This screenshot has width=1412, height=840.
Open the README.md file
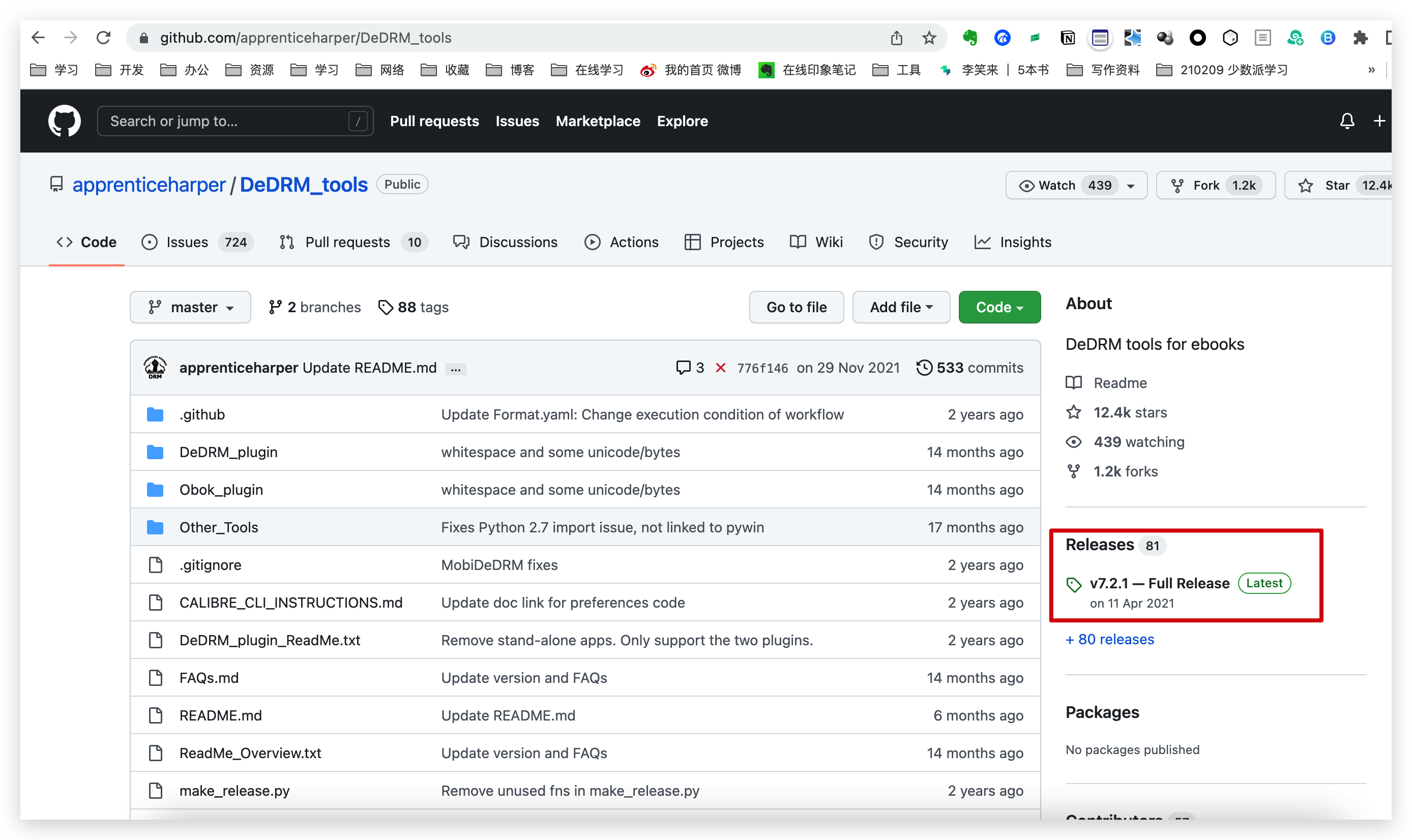[220, 715]
